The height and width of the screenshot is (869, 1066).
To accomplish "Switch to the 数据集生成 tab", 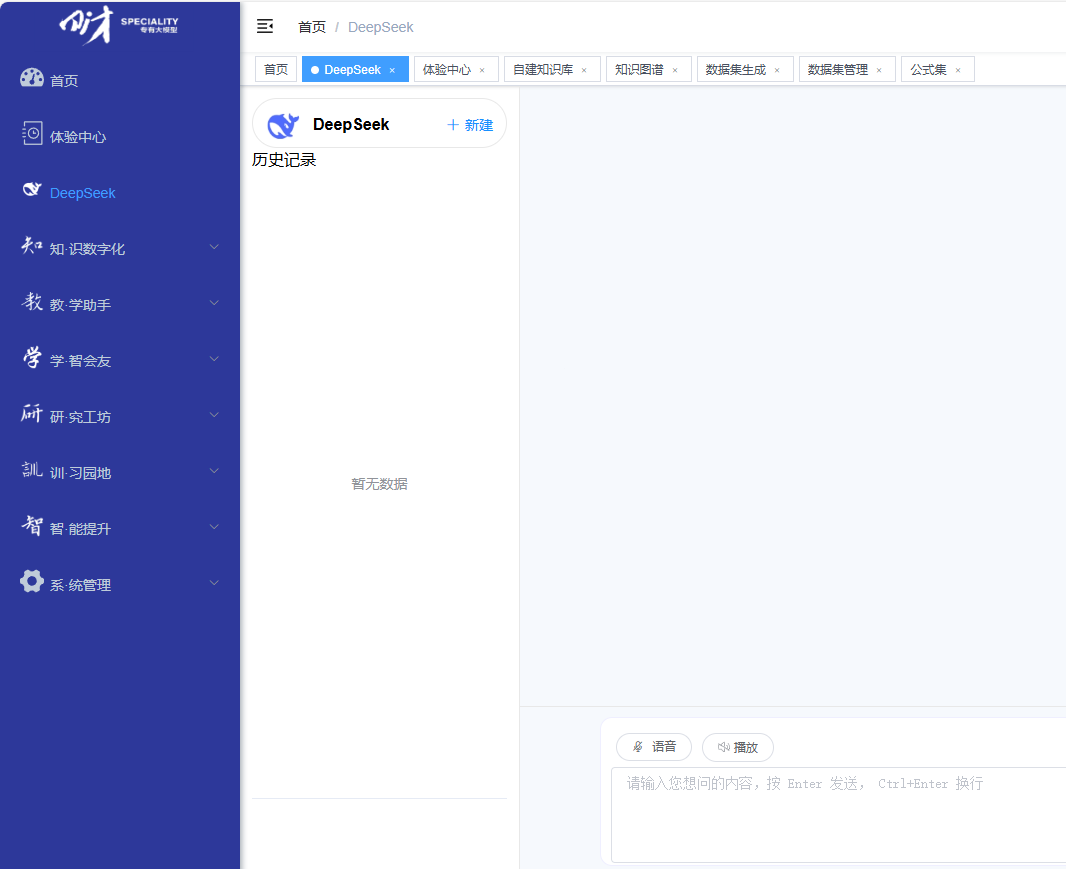I will (735, 70).
